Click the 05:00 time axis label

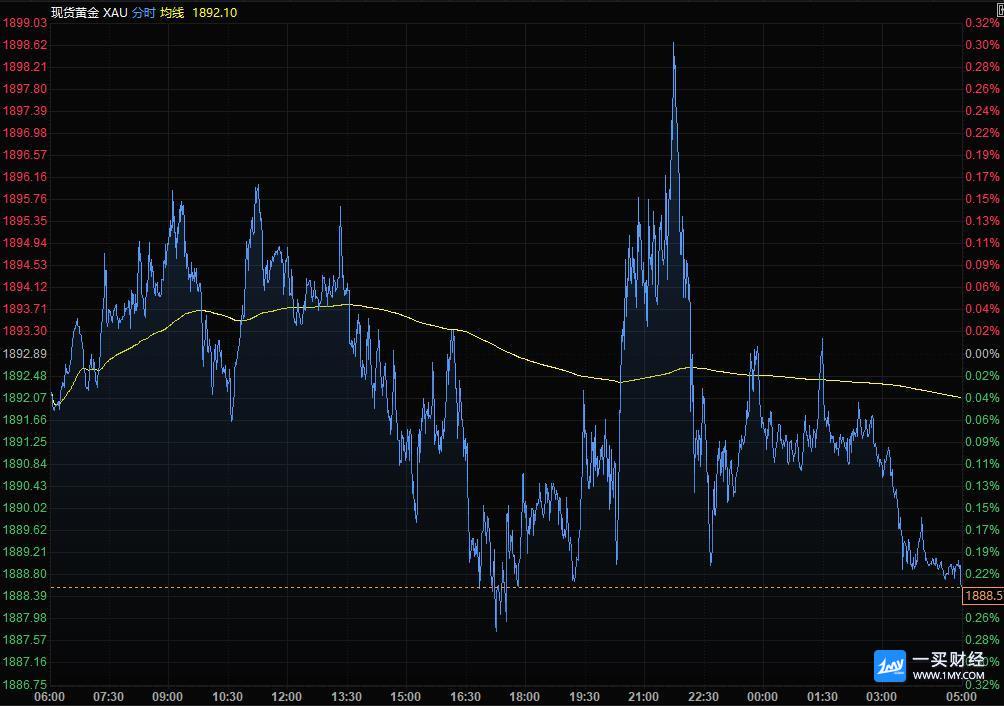click(962, 696)
